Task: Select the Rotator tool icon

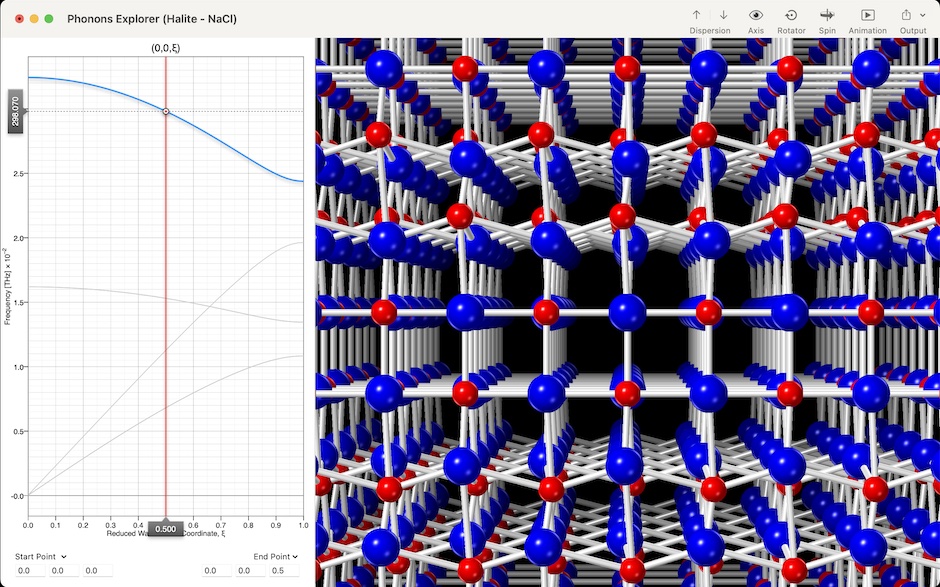Action: pos(792,15)
